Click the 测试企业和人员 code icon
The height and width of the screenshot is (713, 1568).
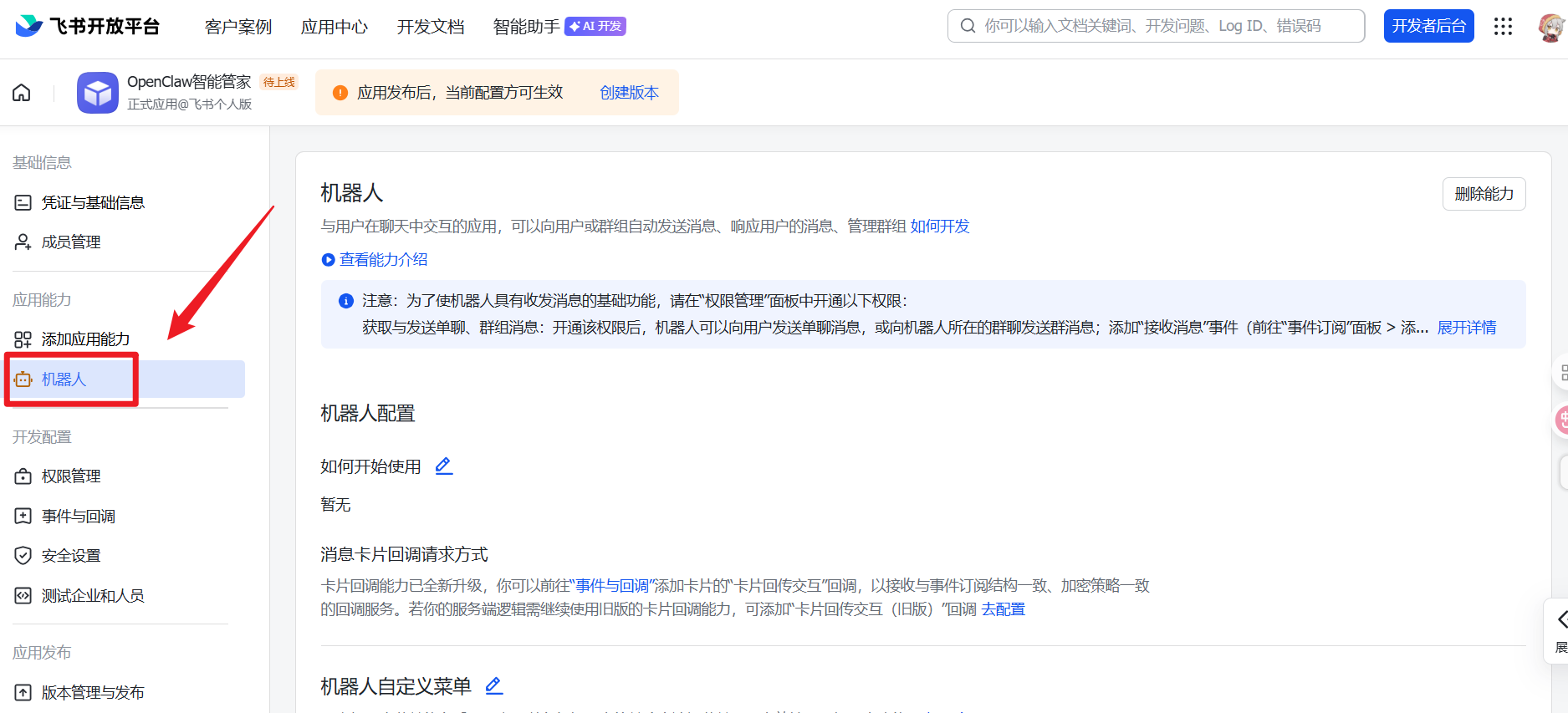point(23,596)
